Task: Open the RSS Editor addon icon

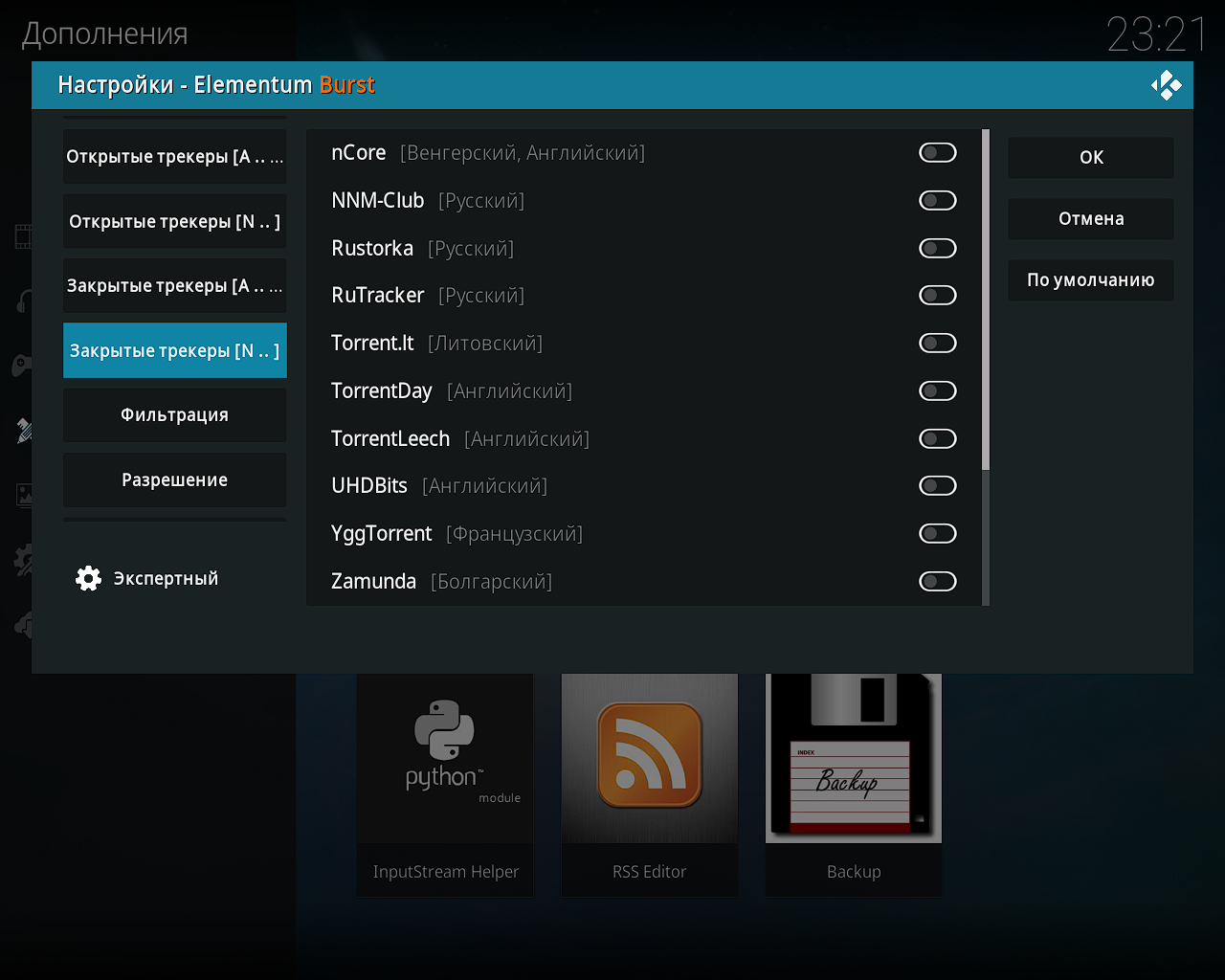Action: [x=650, y=758]
